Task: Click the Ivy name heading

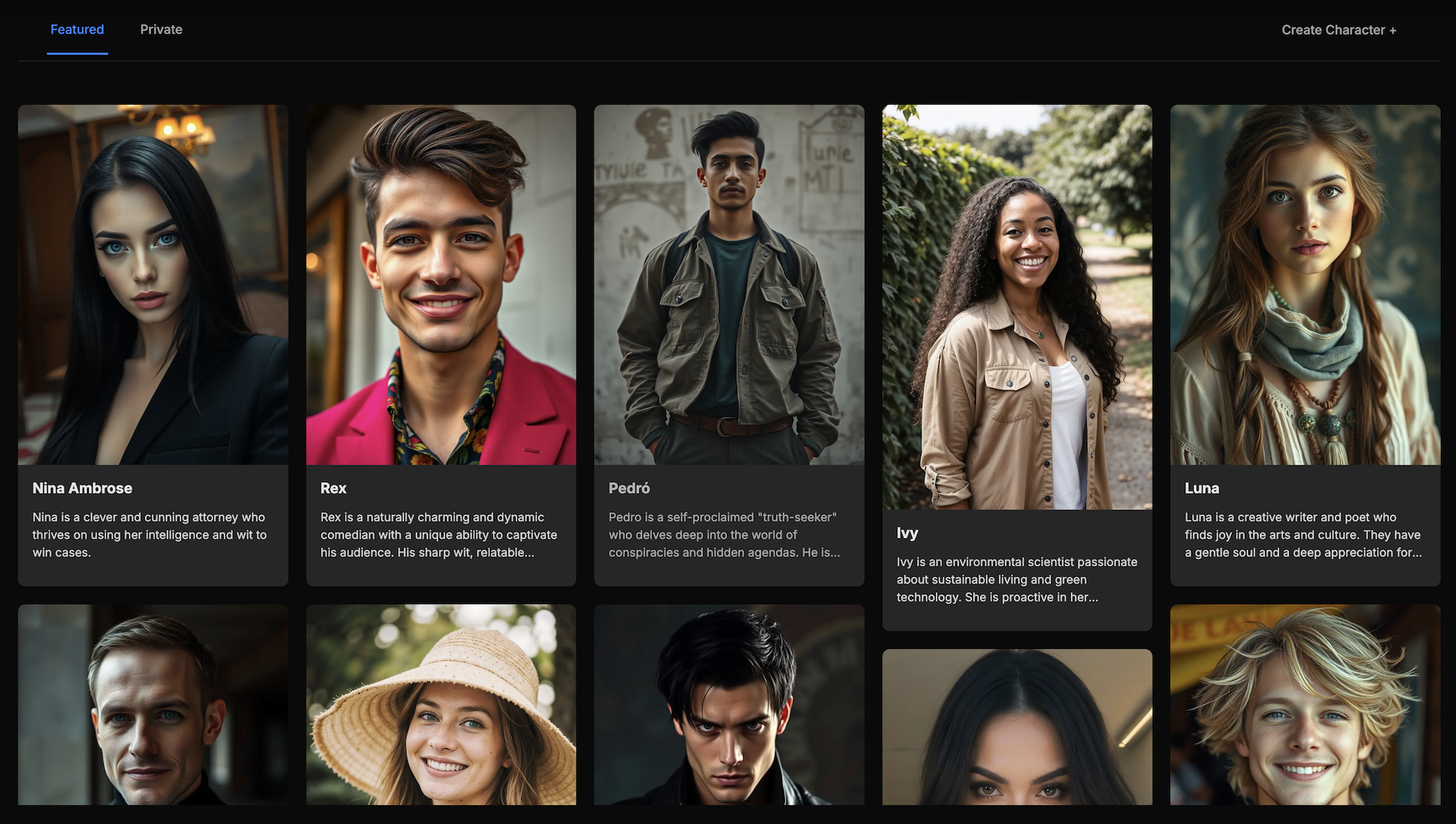Action: [907, 533]
